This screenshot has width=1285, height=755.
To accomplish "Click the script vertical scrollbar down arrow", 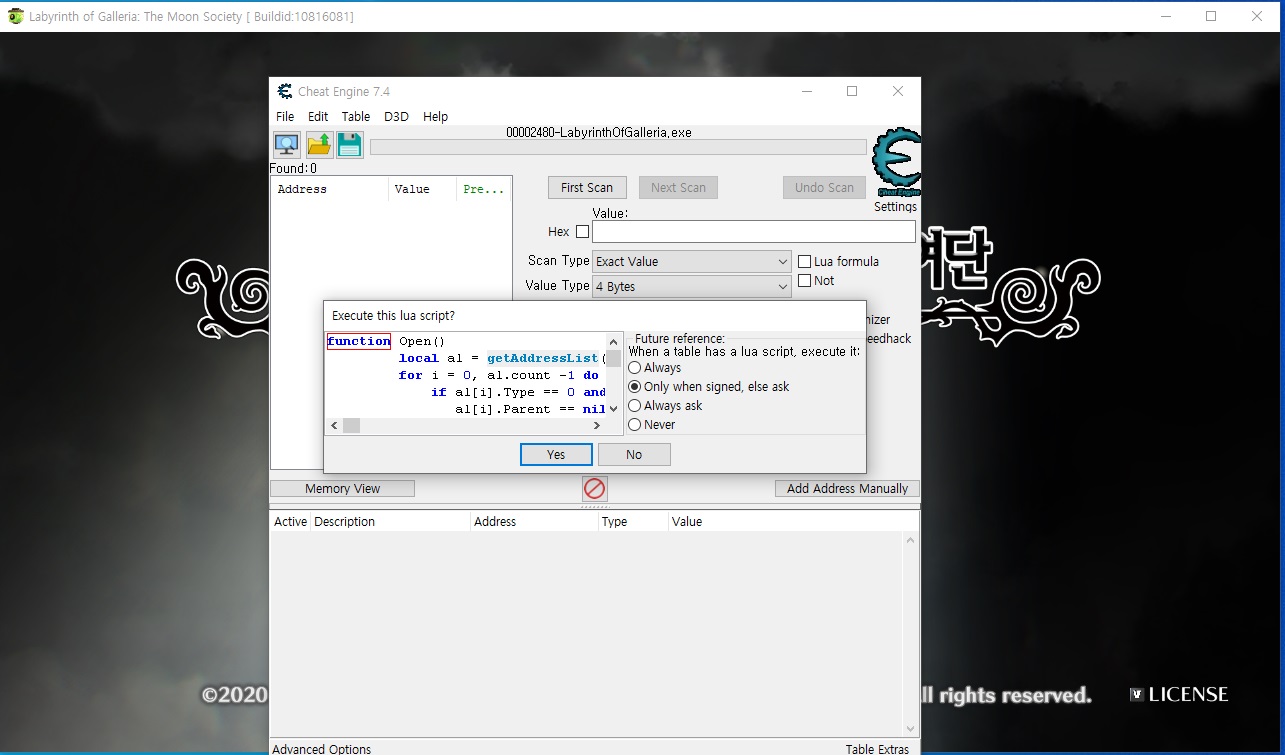I will point(614,408).
